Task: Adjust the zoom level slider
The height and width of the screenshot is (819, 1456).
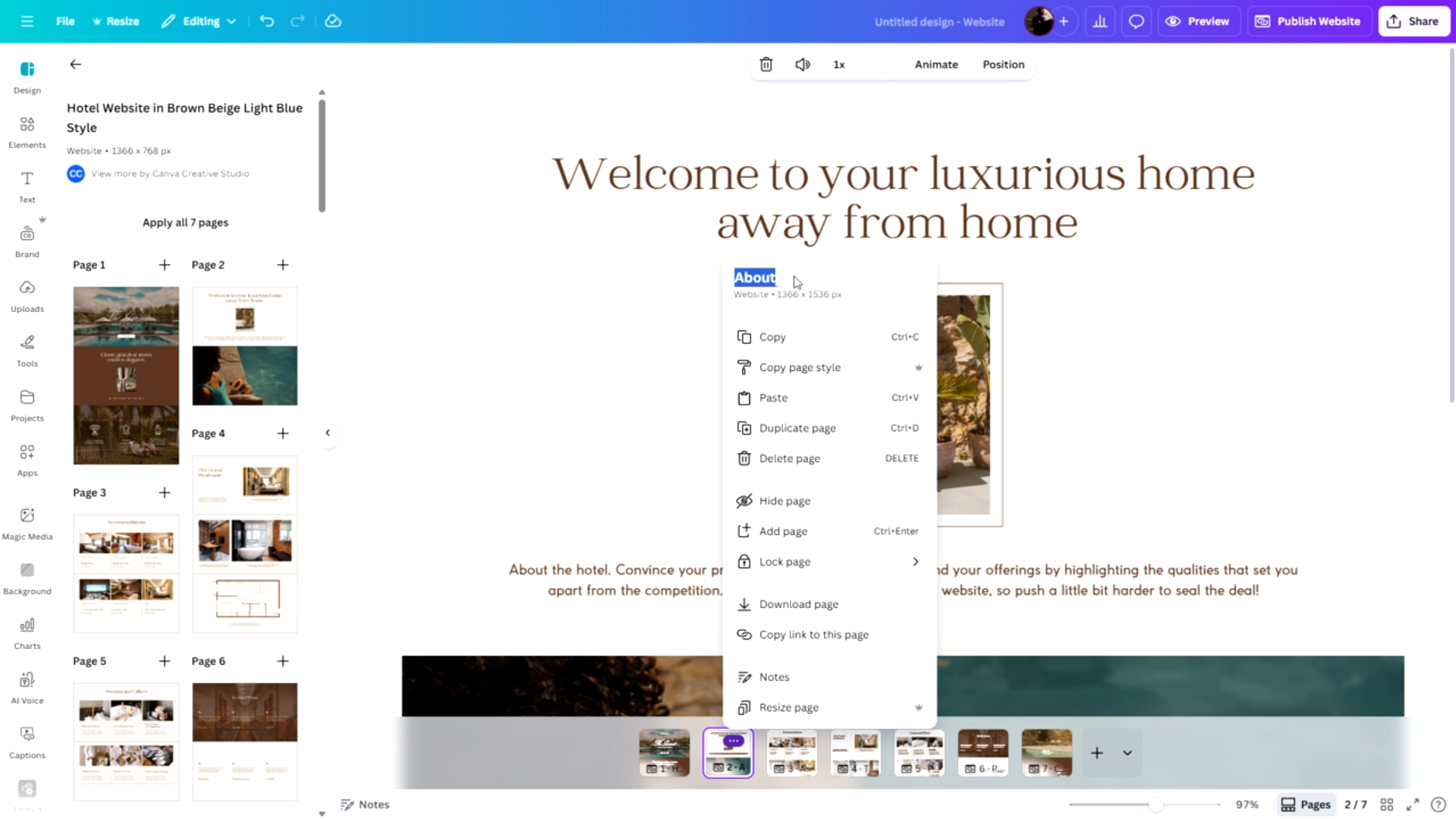Action: tap(1156, 805)
